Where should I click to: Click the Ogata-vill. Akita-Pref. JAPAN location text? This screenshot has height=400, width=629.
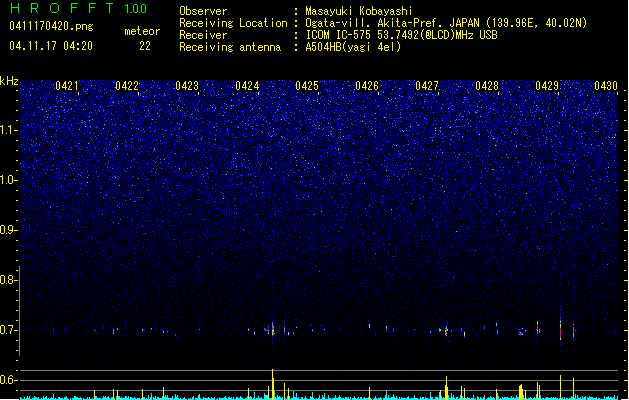click(x=446, y=23)
